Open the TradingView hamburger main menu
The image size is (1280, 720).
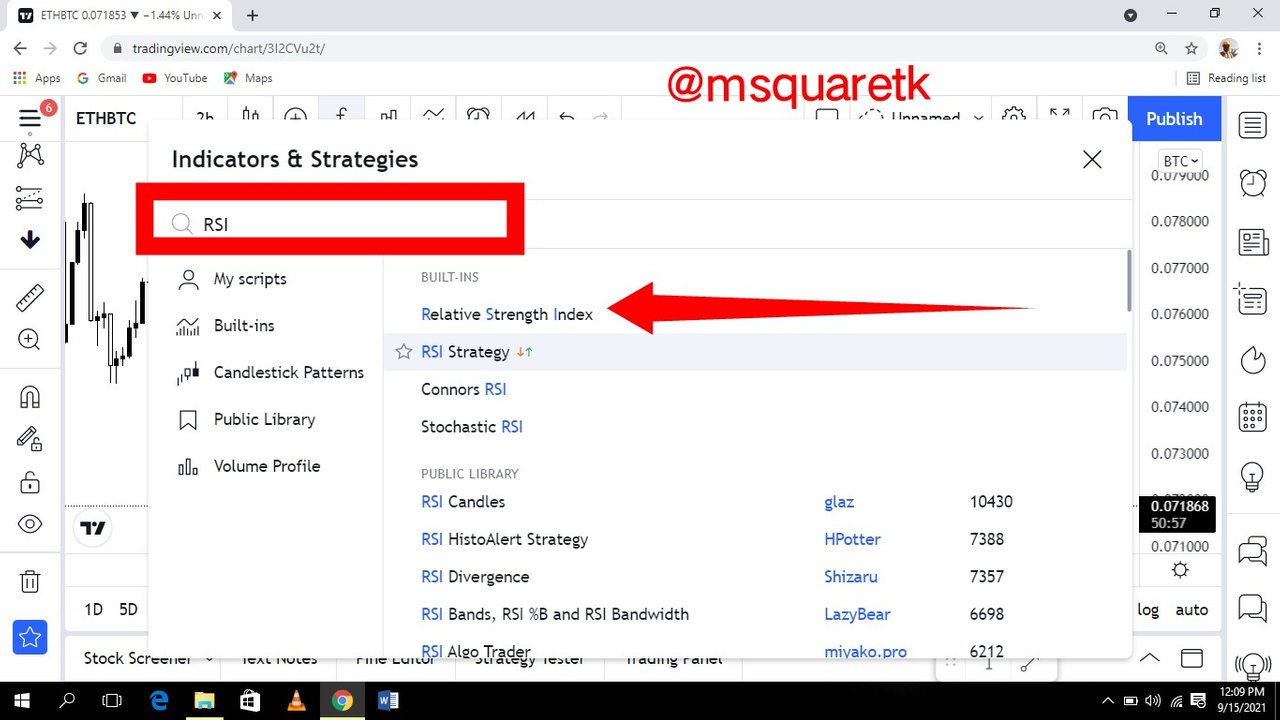pyautogui.click(x=30, y=119)
